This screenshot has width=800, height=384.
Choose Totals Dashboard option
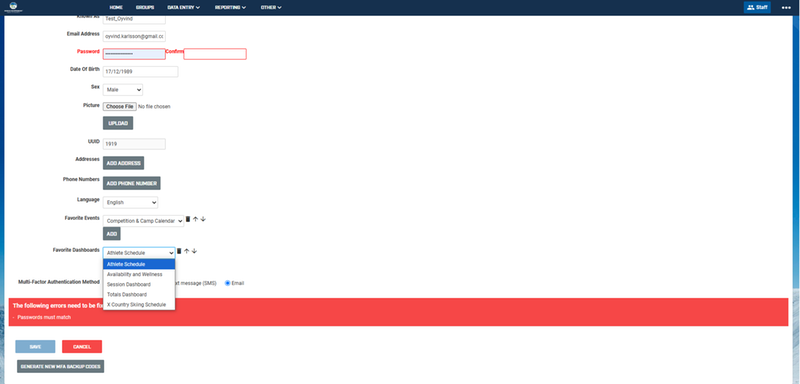pos(139,295)
